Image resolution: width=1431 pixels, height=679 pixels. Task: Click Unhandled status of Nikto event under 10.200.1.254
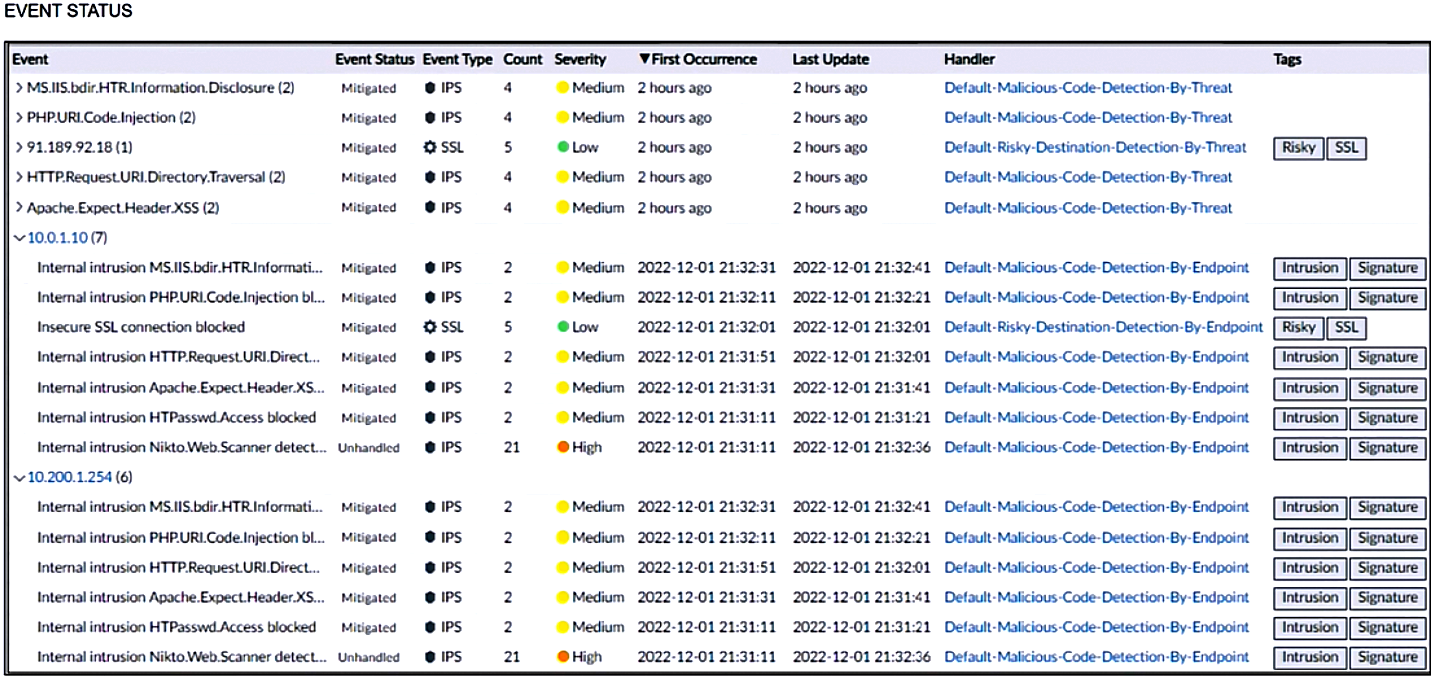point(368,658)
